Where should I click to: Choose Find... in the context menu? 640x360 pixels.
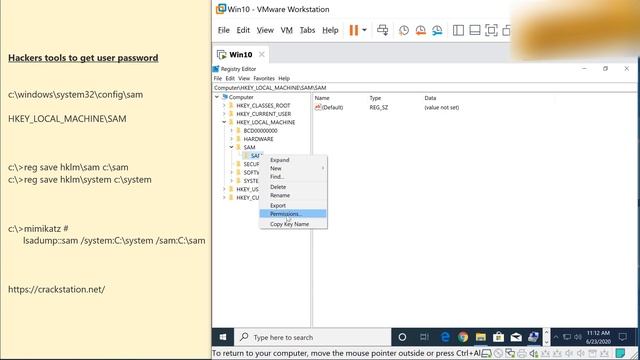click(293, 177)
